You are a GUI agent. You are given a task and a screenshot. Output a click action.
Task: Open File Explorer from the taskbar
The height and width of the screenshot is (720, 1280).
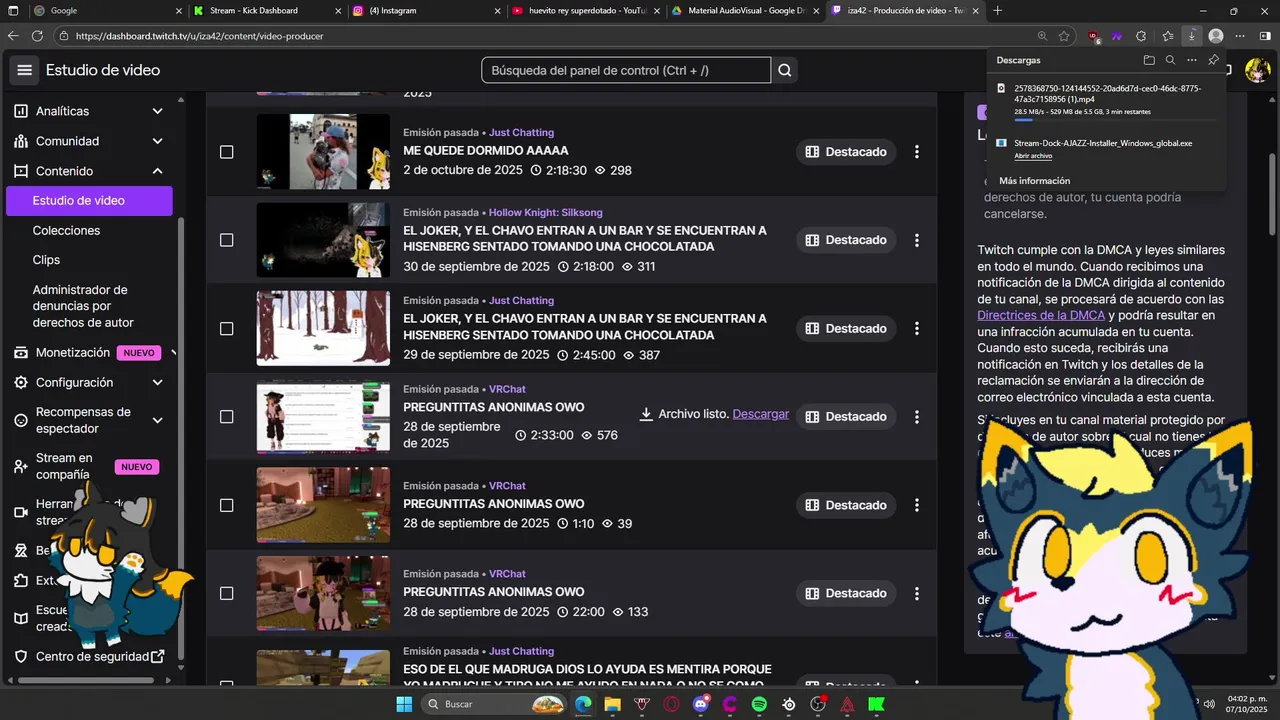point(612,704)
